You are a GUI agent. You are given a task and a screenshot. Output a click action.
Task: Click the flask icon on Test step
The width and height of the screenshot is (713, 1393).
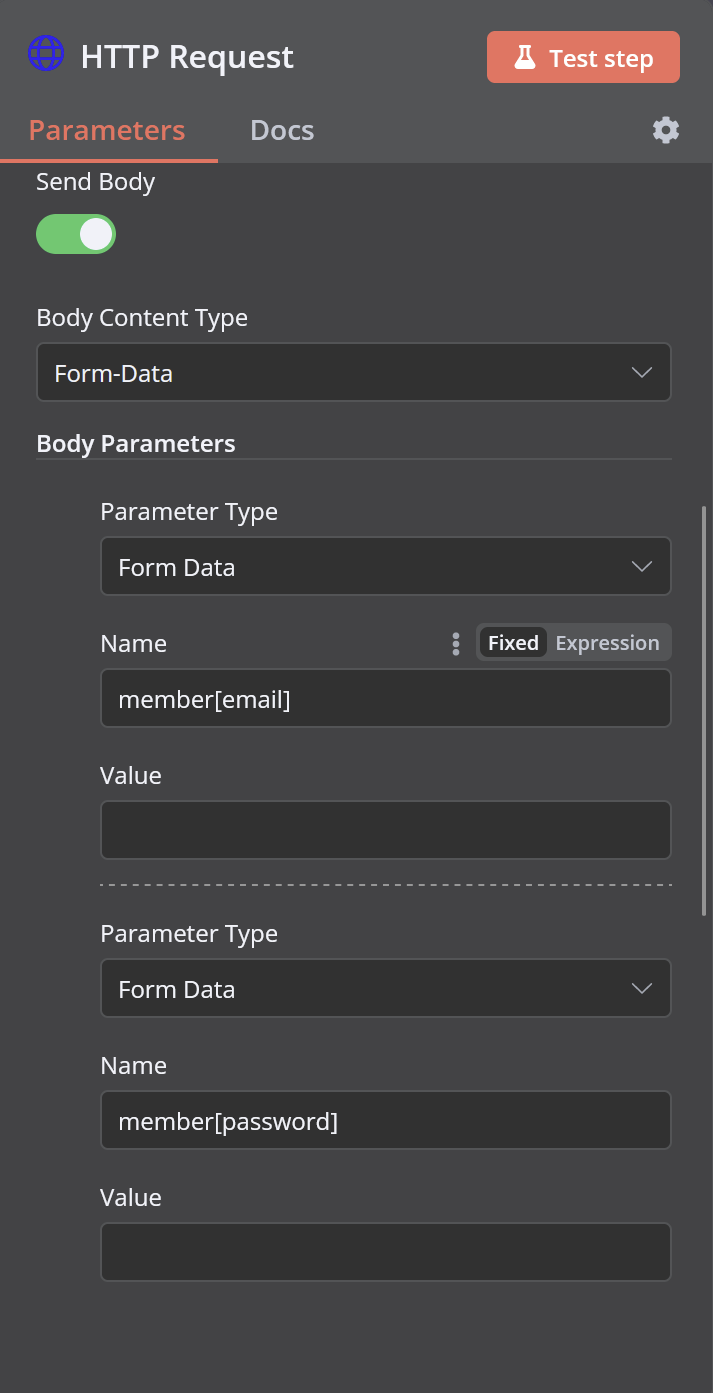click(x=525, y=58)
